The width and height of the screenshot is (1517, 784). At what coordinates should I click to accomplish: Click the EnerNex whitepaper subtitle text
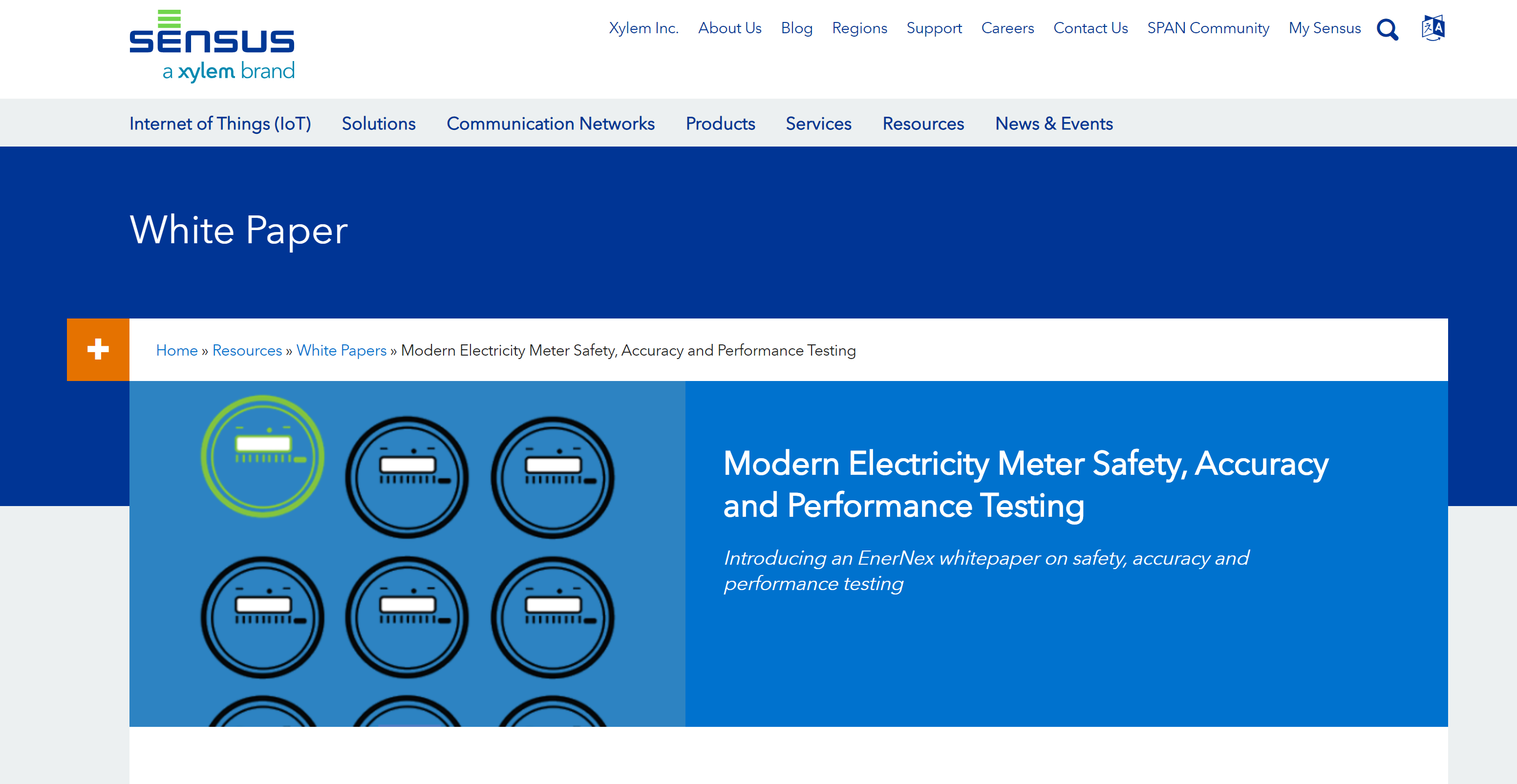point(986,571)
